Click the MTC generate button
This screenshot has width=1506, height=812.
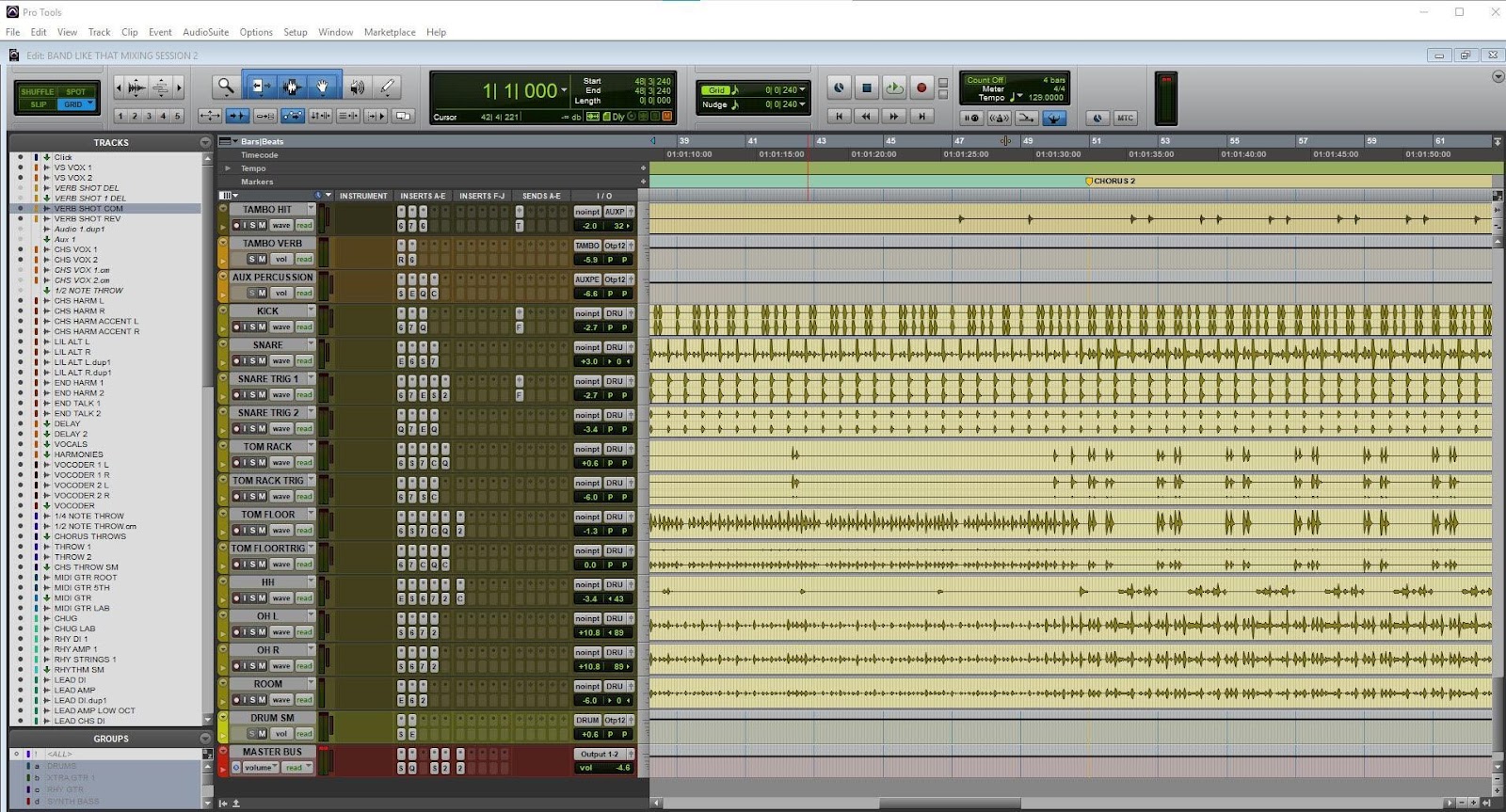click(1125, 118)
